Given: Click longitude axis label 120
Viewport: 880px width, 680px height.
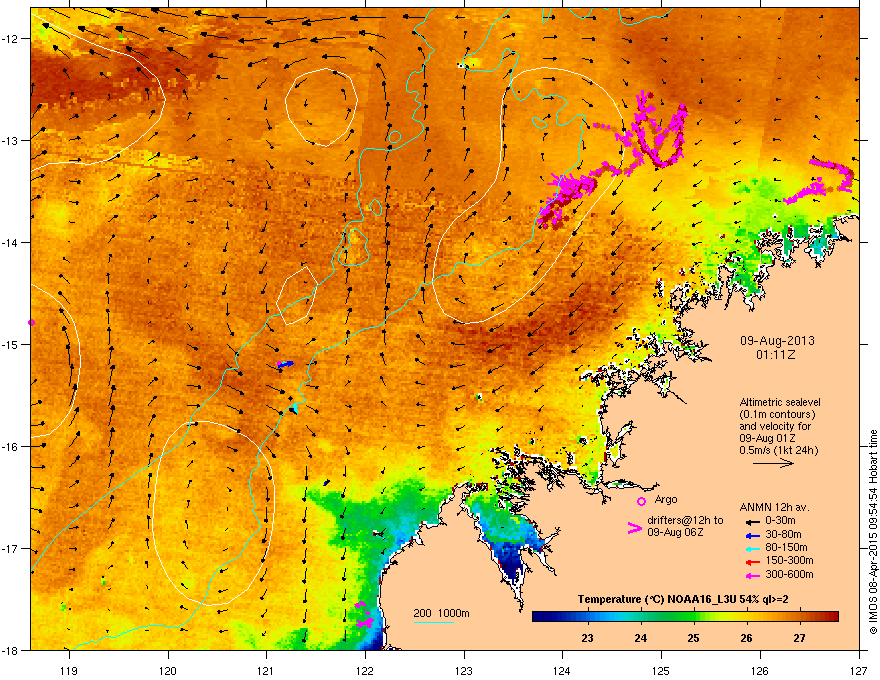Looking at the screenshot, I should tap(168, 671).
